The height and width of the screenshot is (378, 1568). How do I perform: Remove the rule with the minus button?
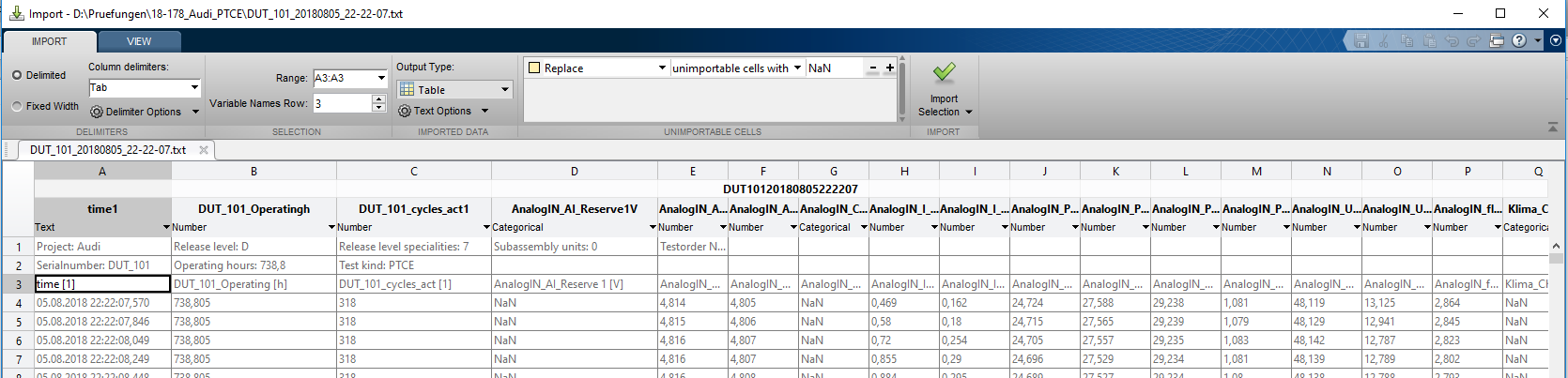873,68
